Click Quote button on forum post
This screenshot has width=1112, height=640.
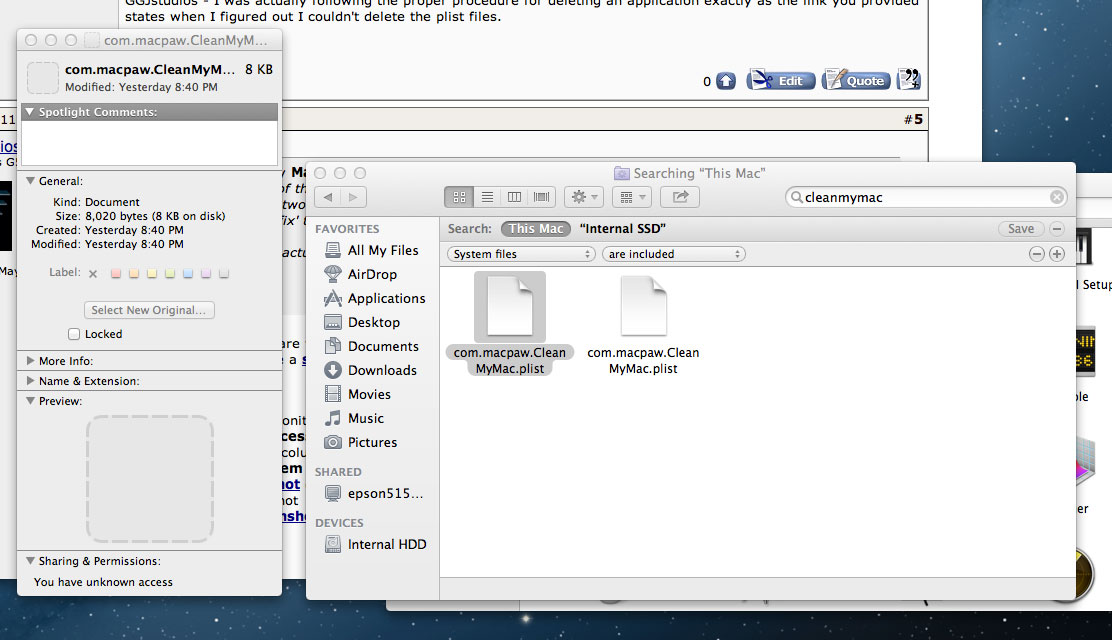(x=856, y=80)
